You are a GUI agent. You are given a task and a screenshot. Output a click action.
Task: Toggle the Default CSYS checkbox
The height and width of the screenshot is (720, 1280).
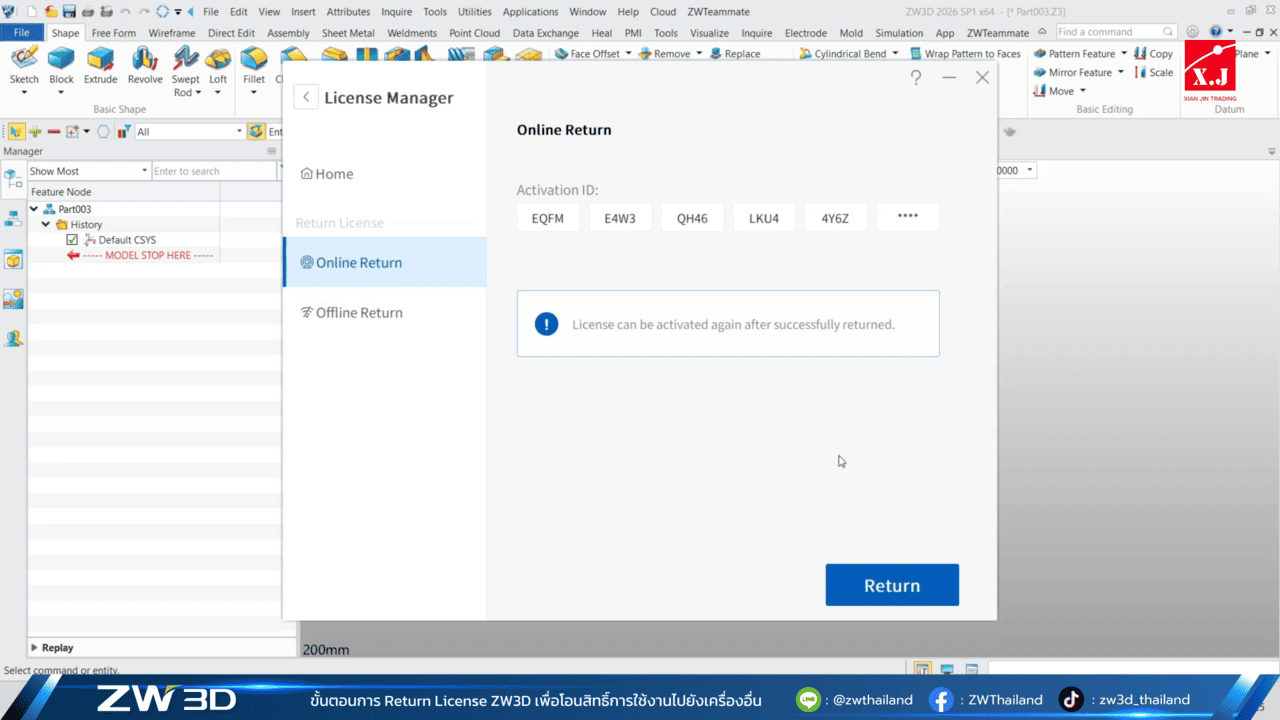coord(72,240)
